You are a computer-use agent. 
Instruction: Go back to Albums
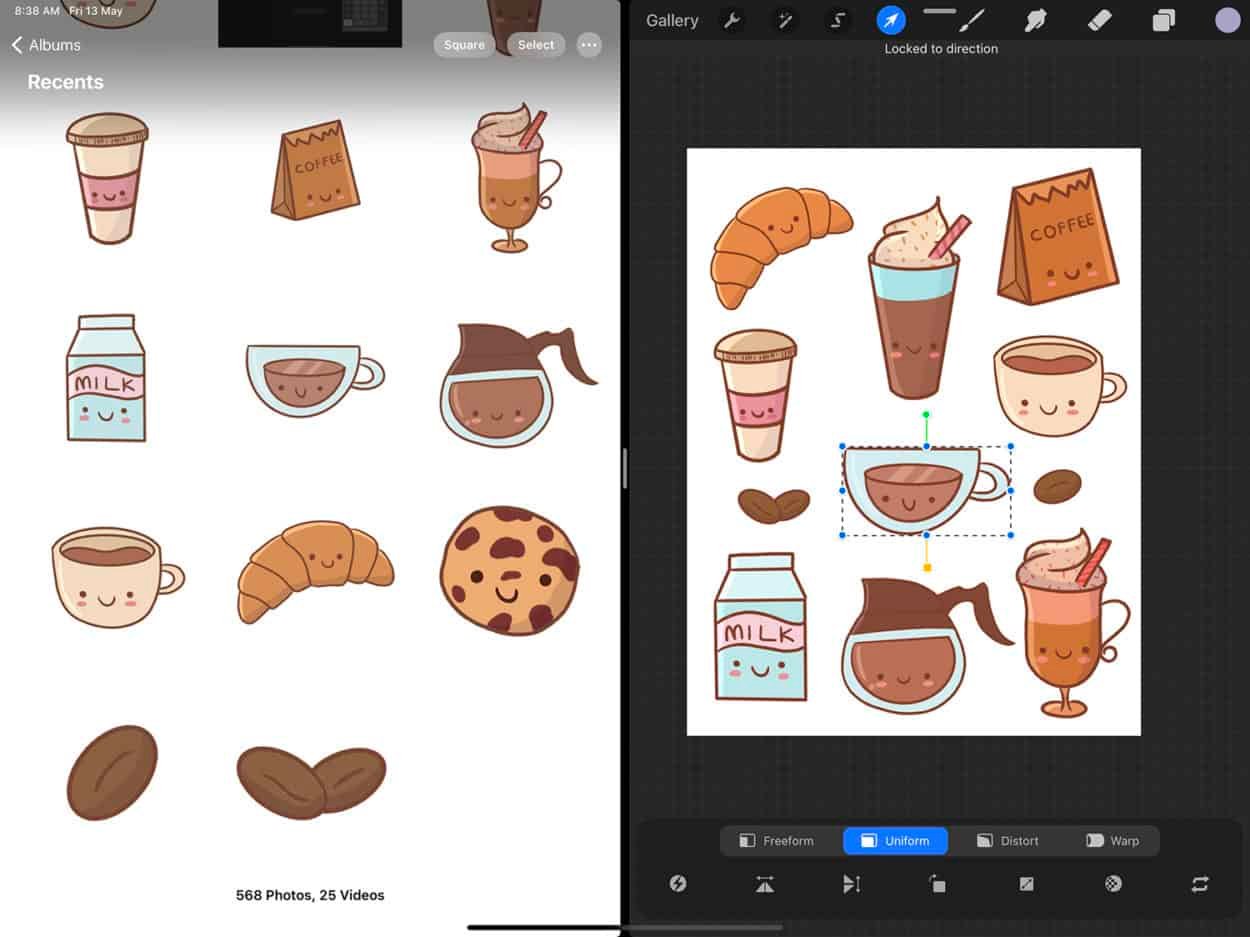pyautogui.click(x=46, y=45)
